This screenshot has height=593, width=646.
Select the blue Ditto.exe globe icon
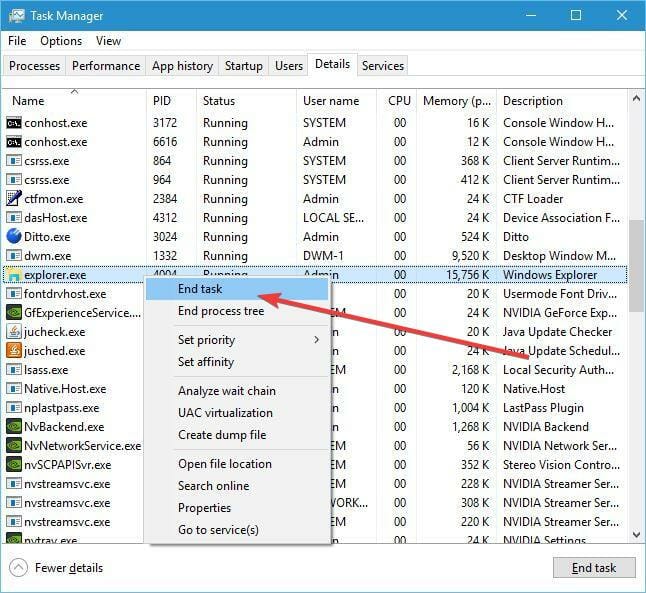point(14,236)
